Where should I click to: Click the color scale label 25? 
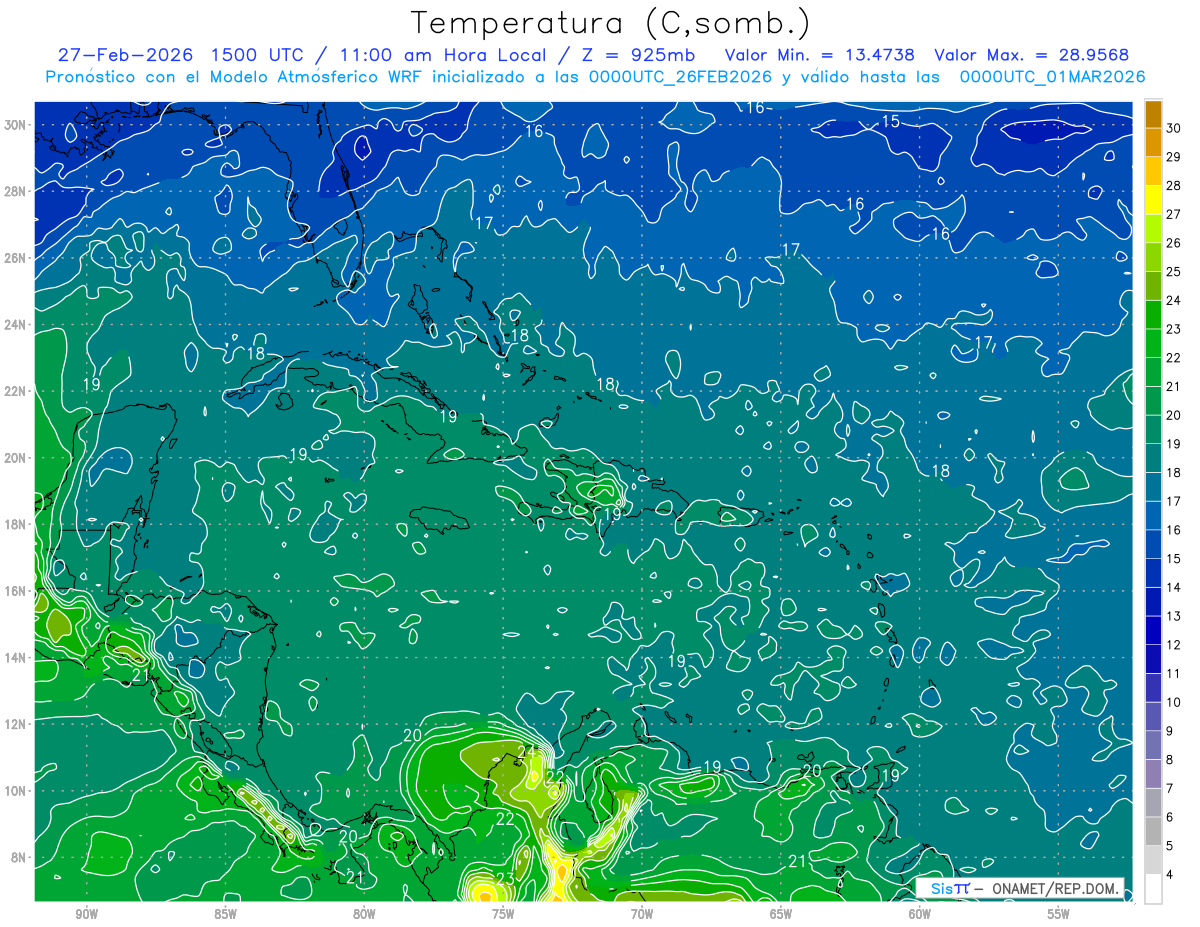1174,271
